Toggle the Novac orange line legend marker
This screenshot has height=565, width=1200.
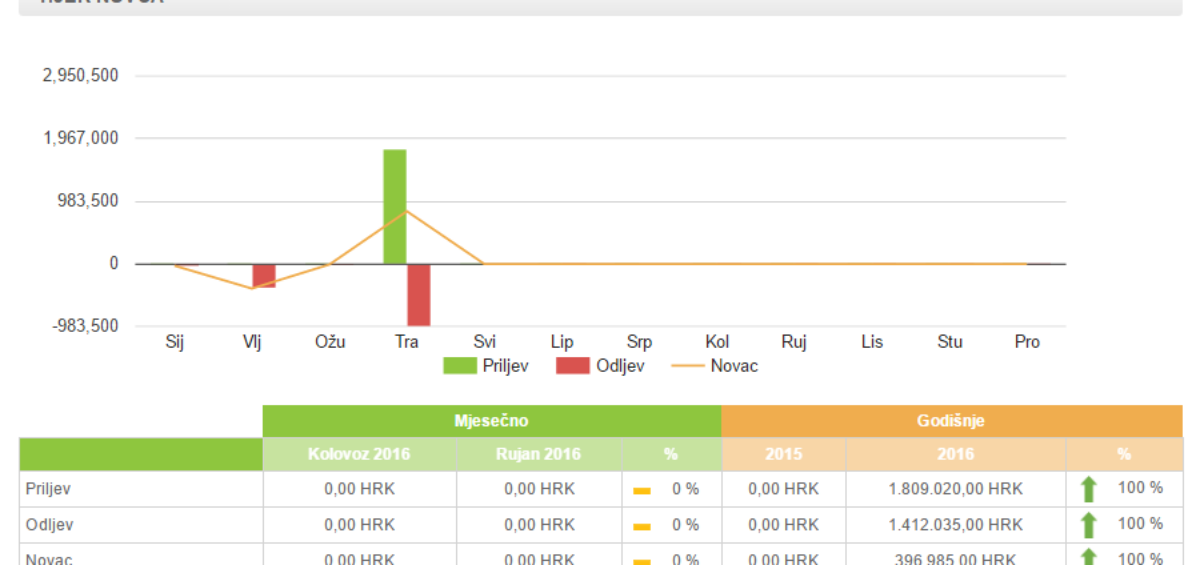(x=688, y=366)
